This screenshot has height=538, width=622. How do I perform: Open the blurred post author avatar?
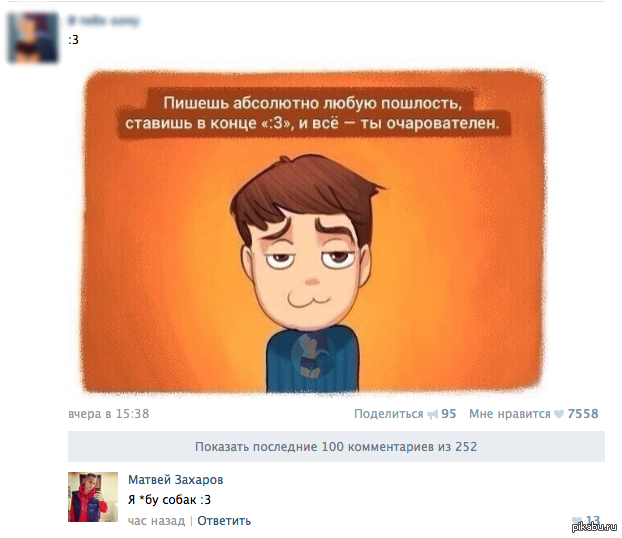(33, 37)
